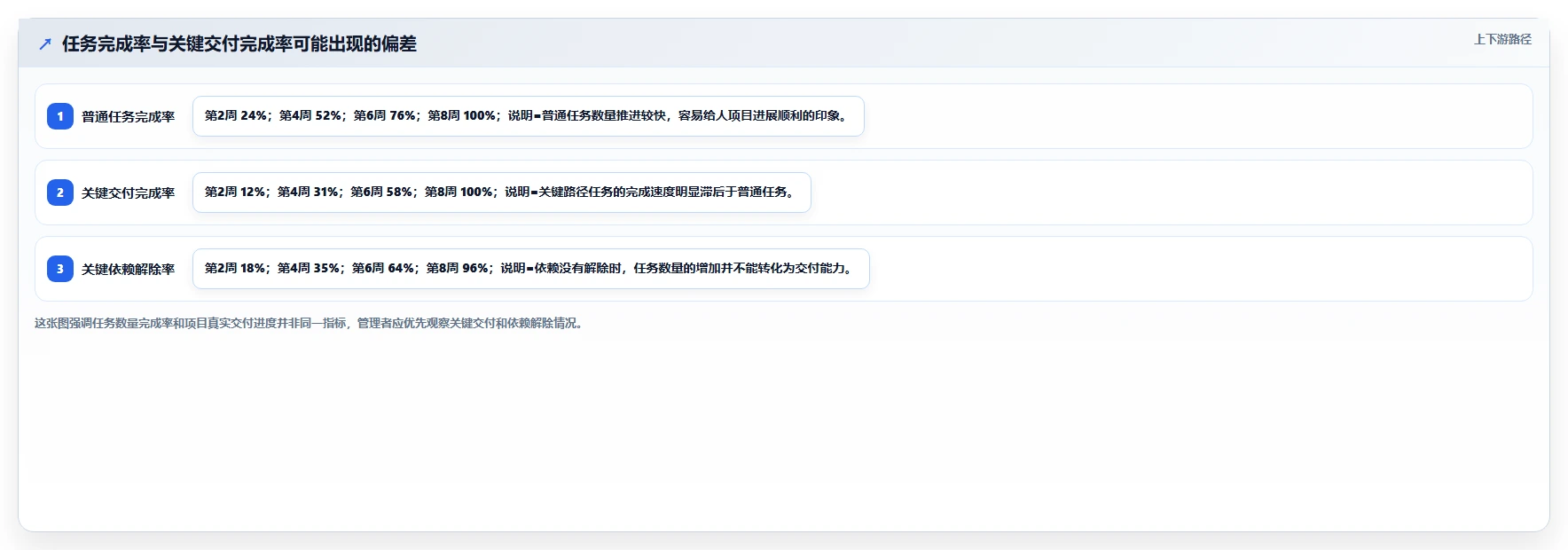This screenshot has height=550, width=1568.
Task: Click the data box starting 第2周 18%
Action: [x=531, y=269]
